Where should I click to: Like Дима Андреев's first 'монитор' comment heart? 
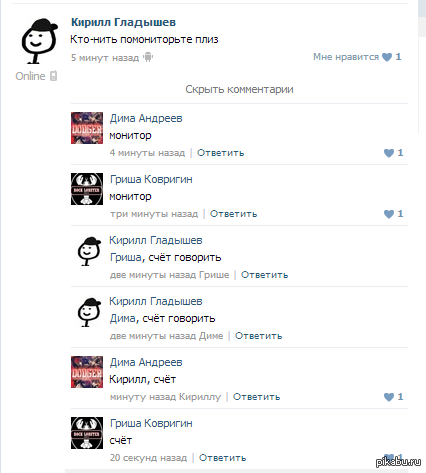(x=389, y=153)
